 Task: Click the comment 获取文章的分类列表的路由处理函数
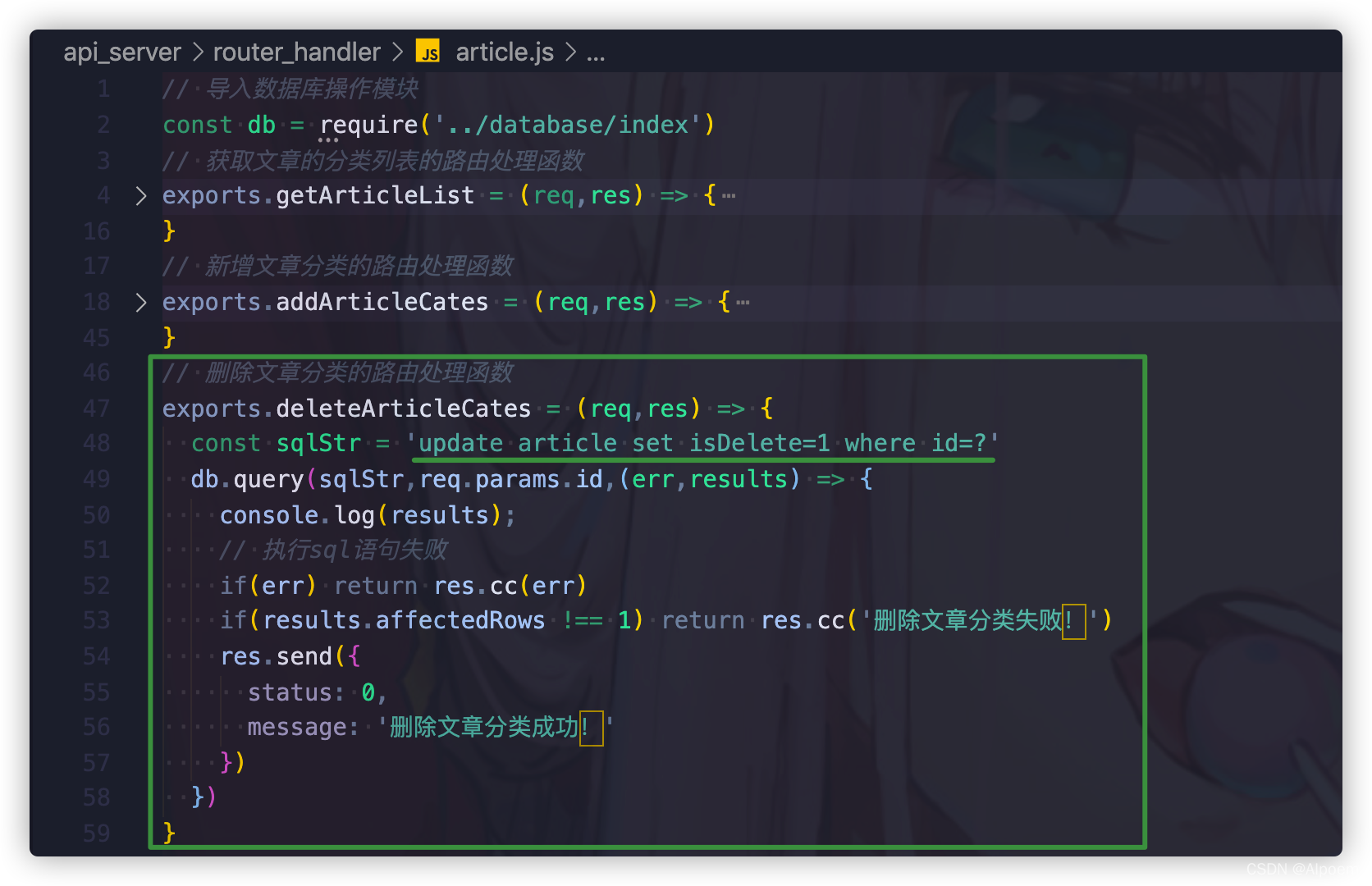pyautogui.click(x=373, y=160)
